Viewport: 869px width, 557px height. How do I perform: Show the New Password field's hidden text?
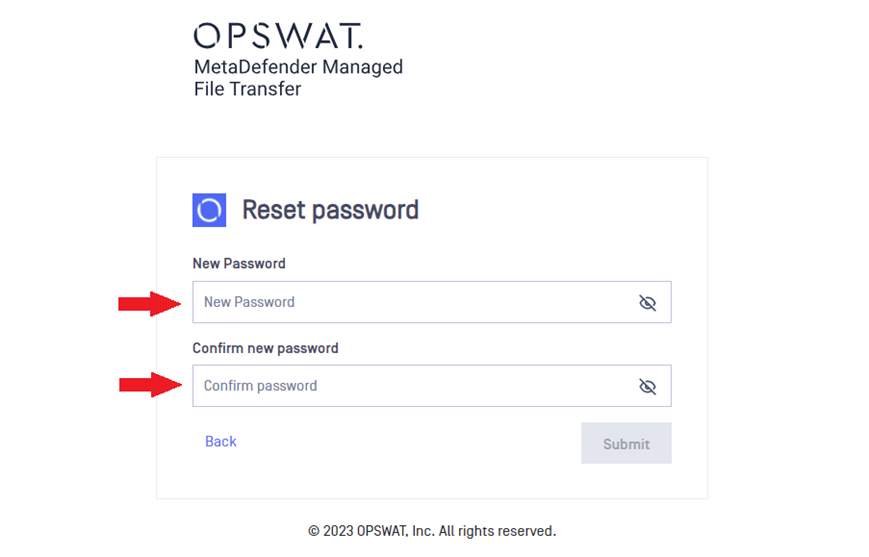pos(647,303)
